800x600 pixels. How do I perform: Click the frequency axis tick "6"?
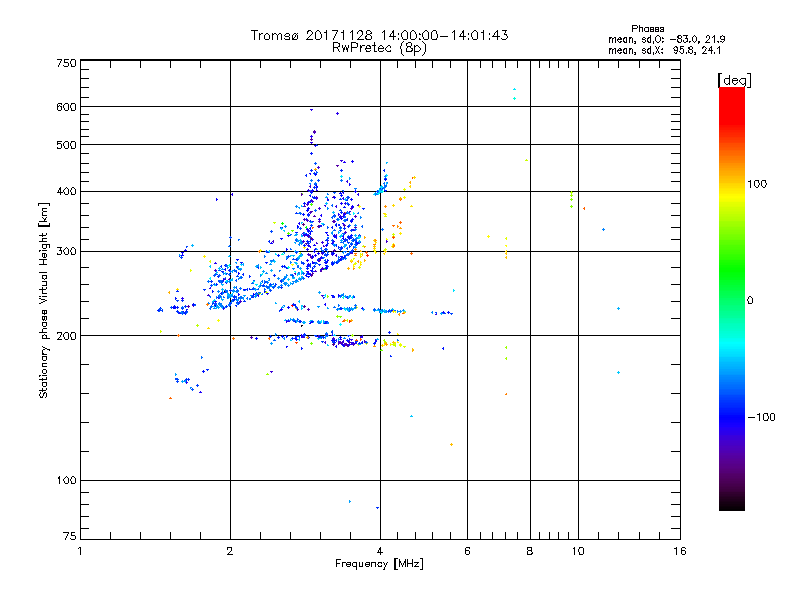coord(467,551)
